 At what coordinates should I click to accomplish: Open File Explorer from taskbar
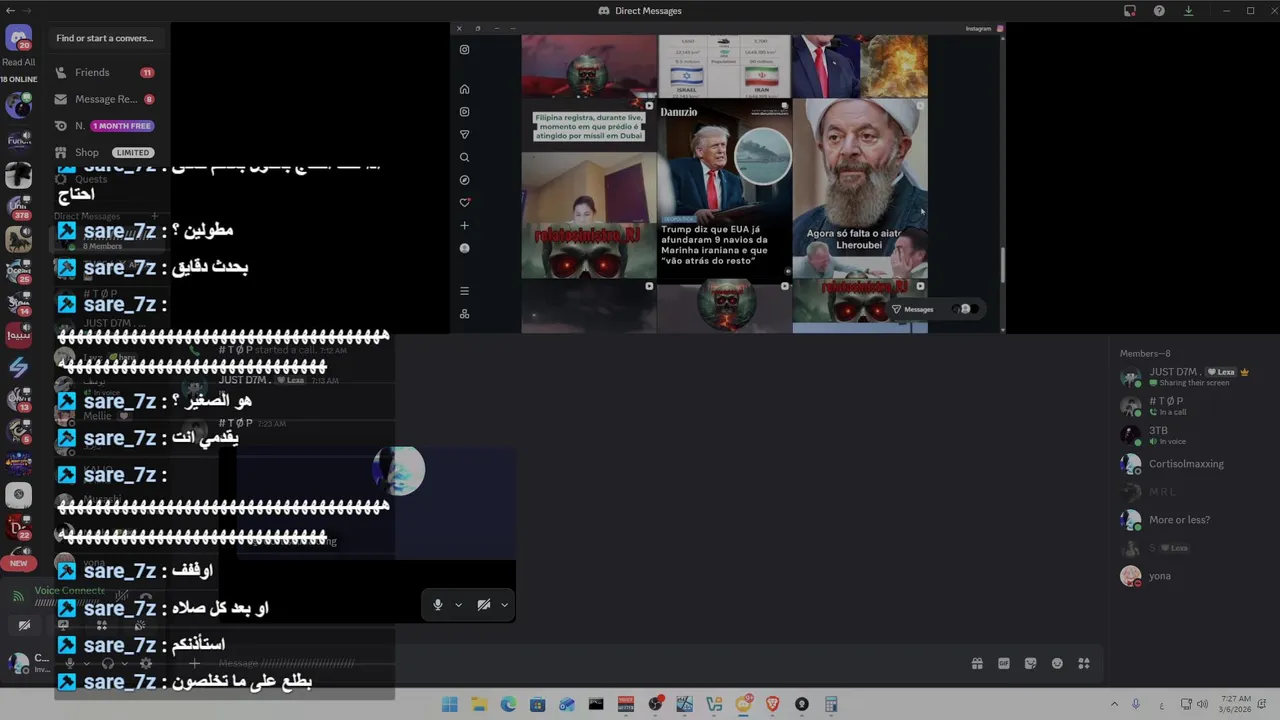coord(479,704)
